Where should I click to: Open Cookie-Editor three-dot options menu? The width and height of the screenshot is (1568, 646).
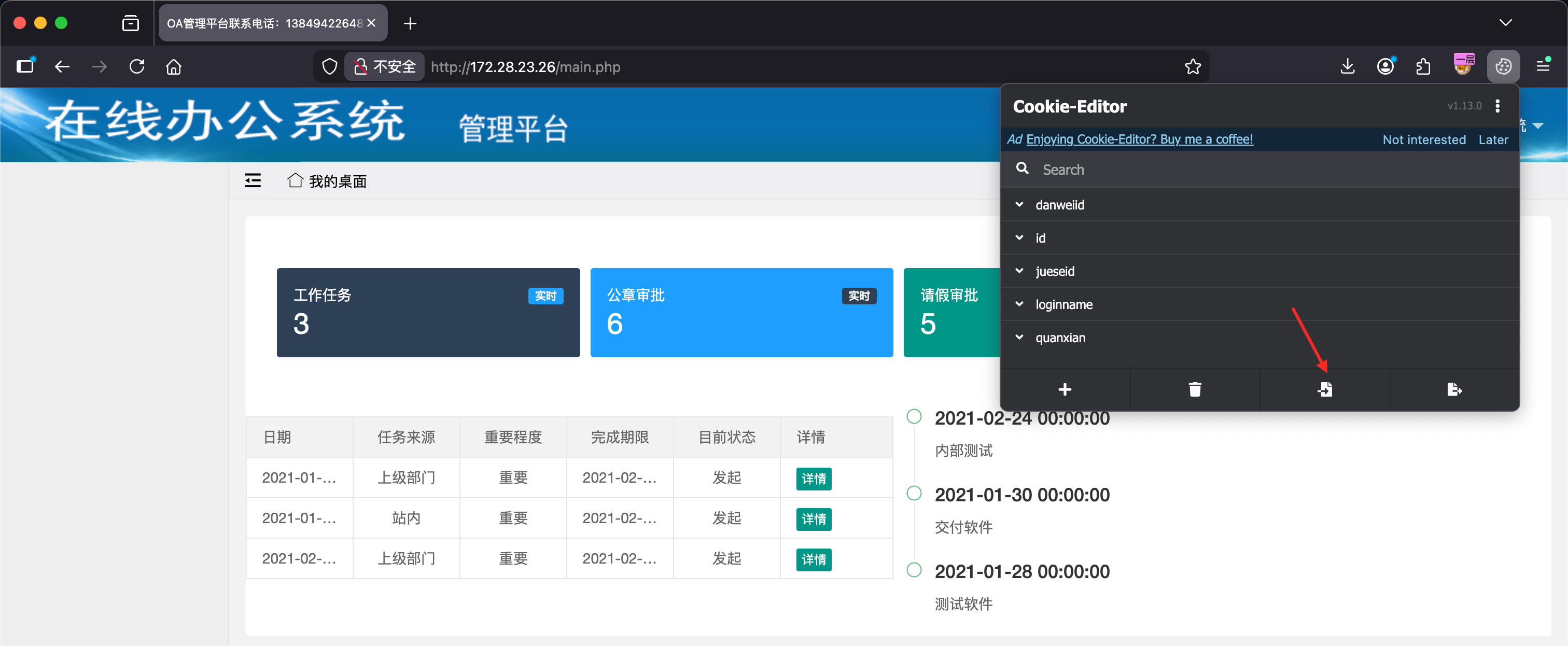tap(1497, 106)
